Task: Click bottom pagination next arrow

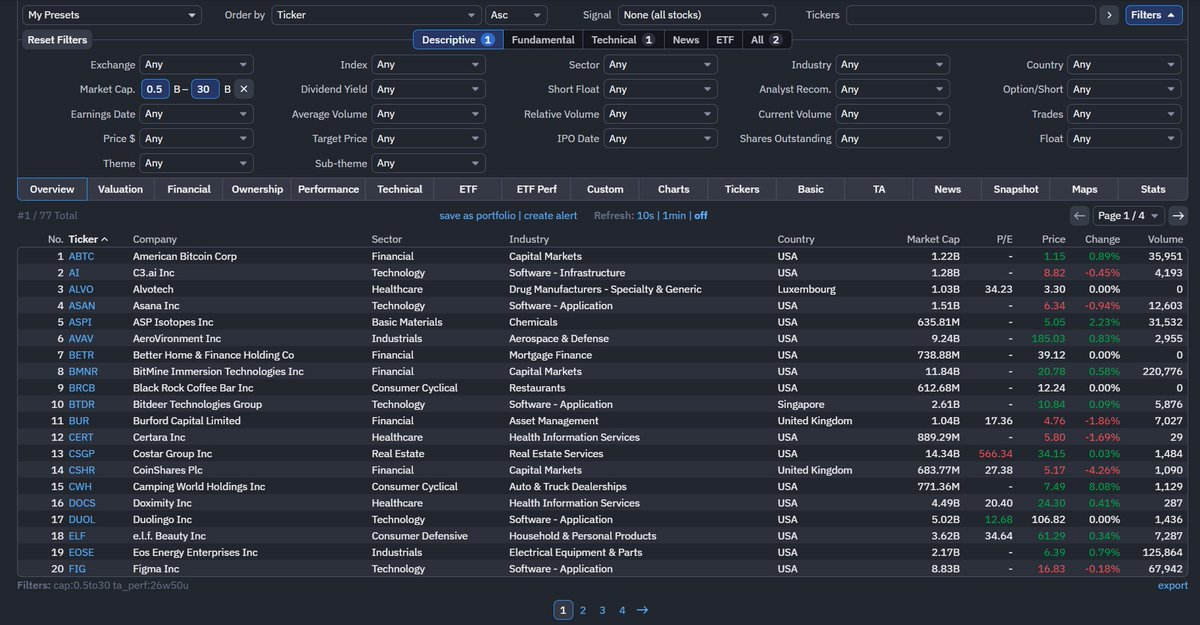Action: point(642,610)
